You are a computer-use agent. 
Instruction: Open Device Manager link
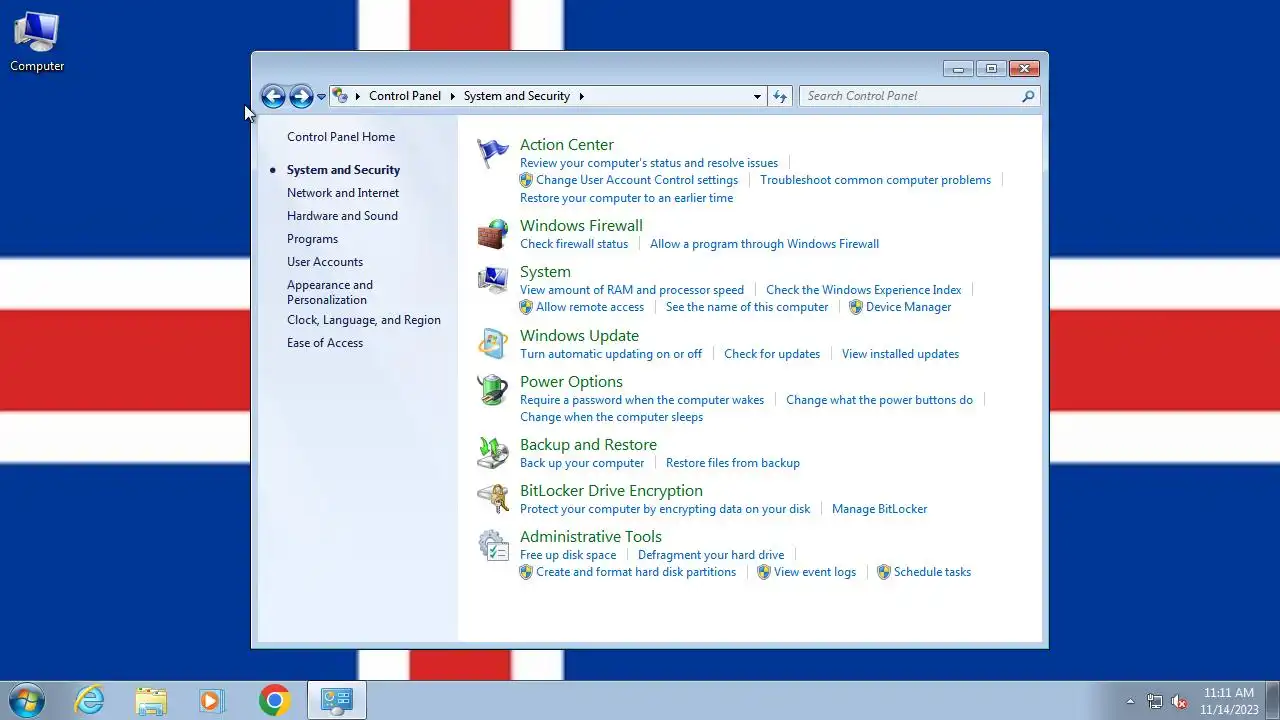click(908, 307)
